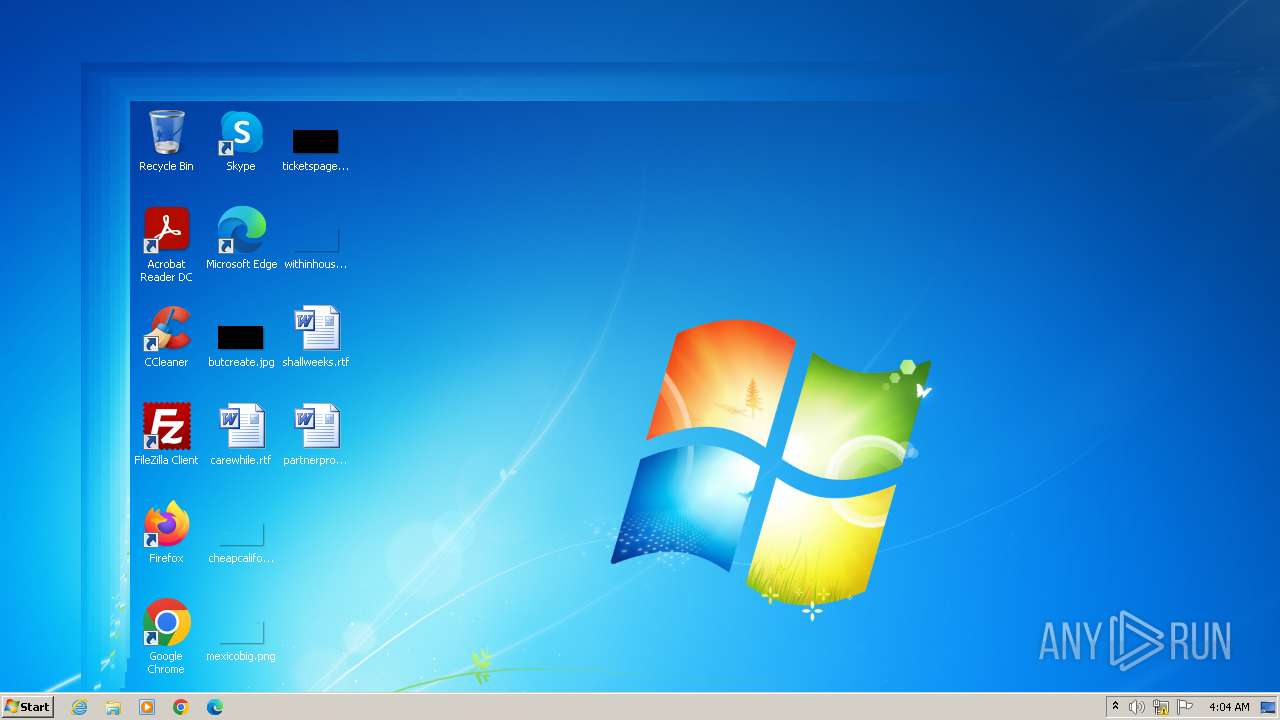Viewport: 1280px width, 720px height.
Task: Select the withinhous file icon
Action: [315, 246]
